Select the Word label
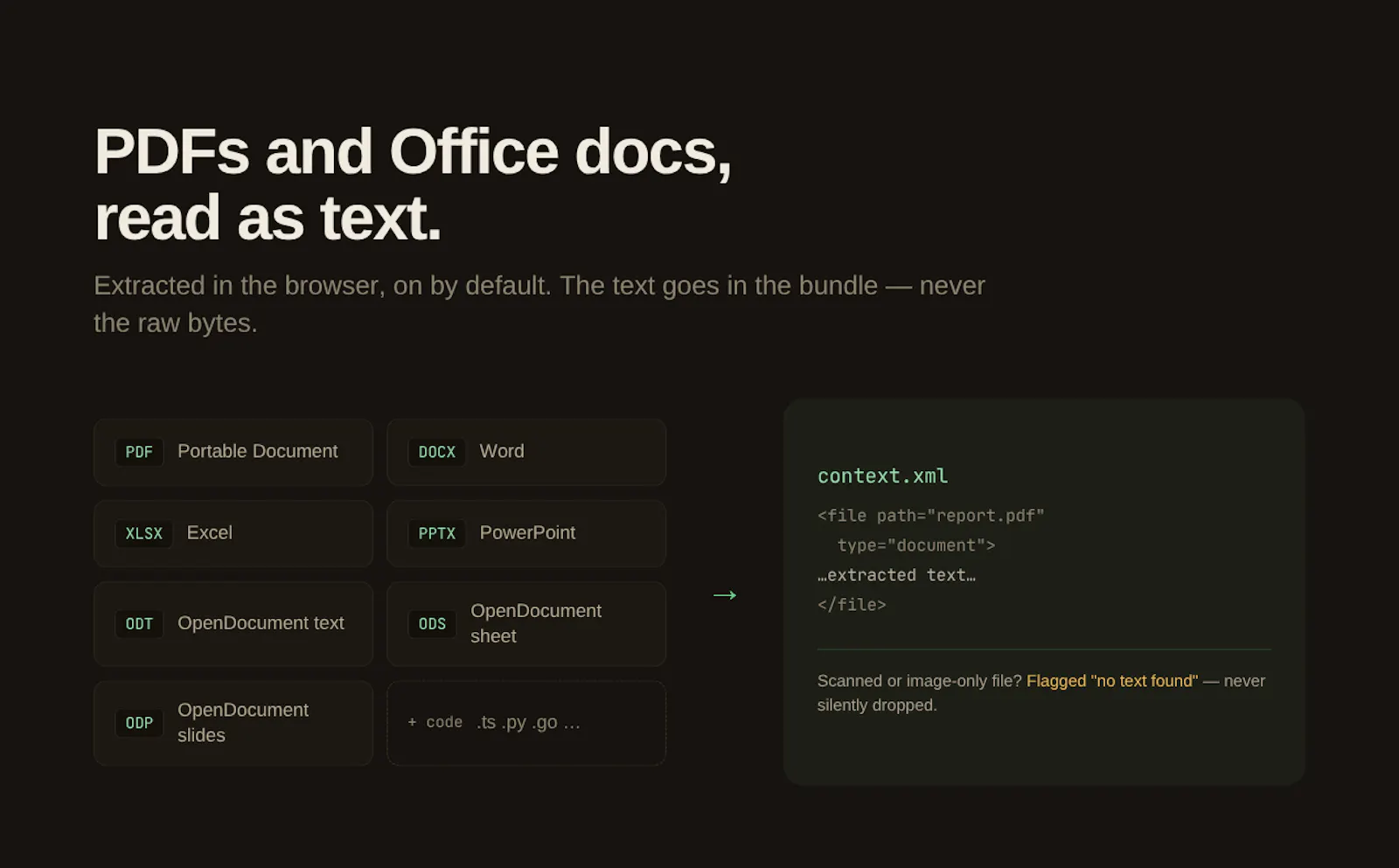Image resolution: width=1399 pixels, height=868 pixels. pyautogui.click(x=502, y=451)
